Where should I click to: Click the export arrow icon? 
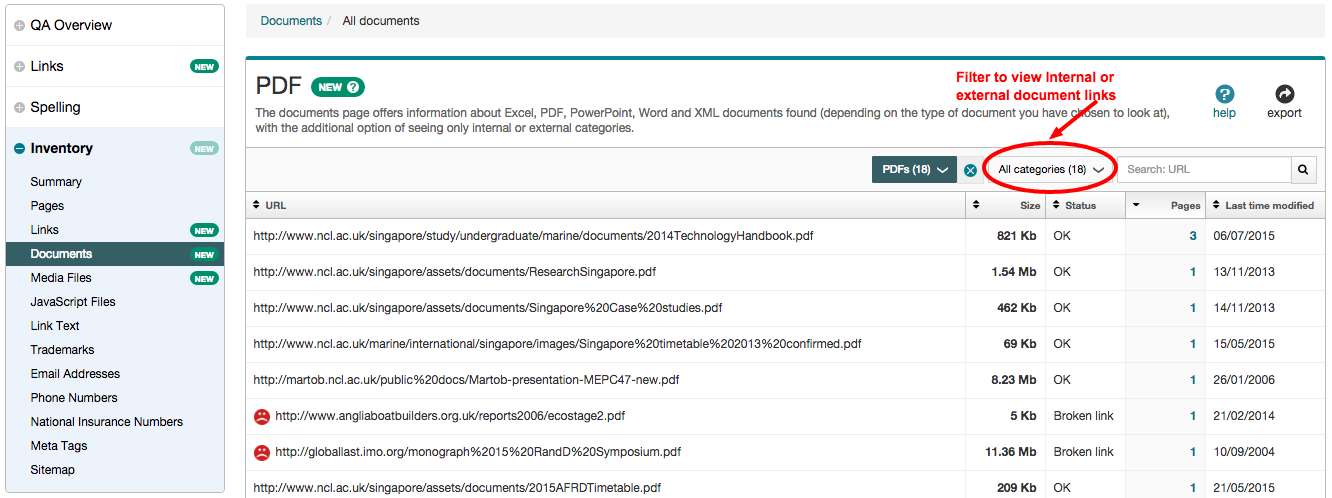point(1284,94)
